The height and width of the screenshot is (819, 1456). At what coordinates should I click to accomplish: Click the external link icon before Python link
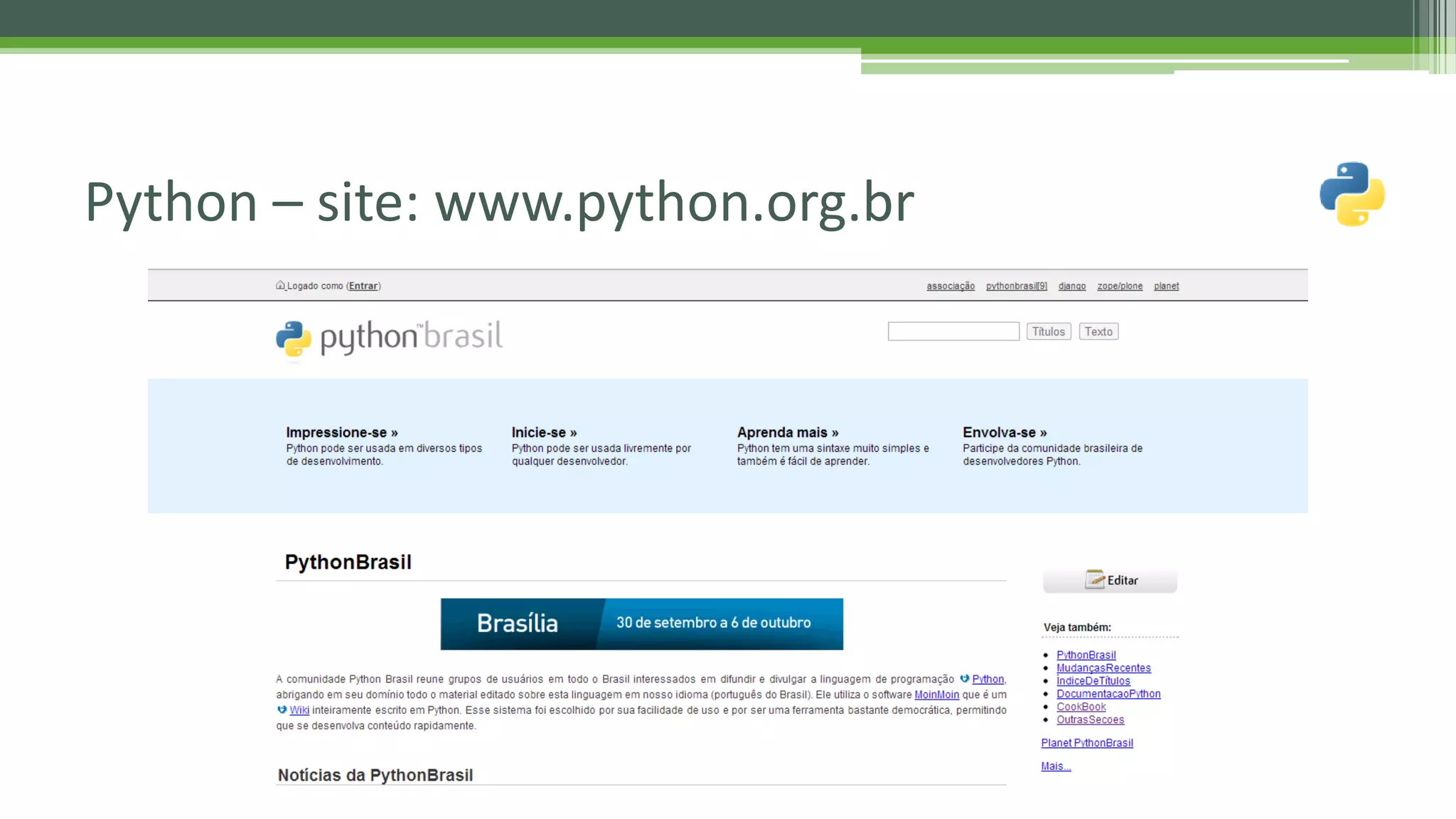coord(965,679)
